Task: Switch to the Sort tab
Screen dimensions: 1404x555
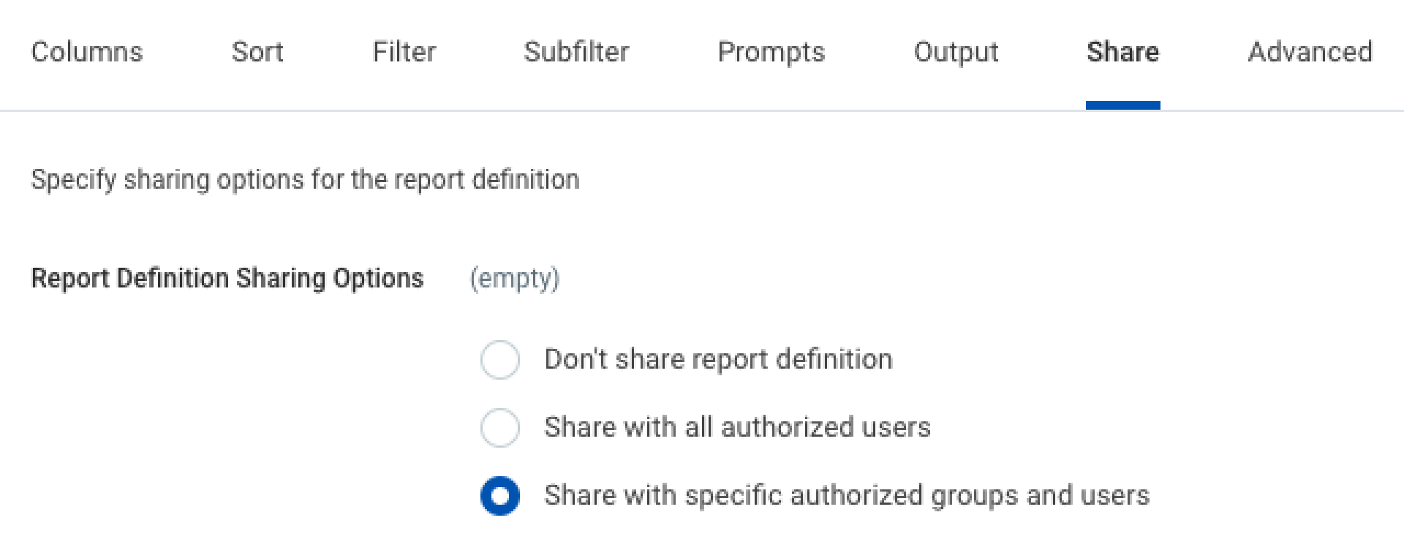Action: coord(258,52)
